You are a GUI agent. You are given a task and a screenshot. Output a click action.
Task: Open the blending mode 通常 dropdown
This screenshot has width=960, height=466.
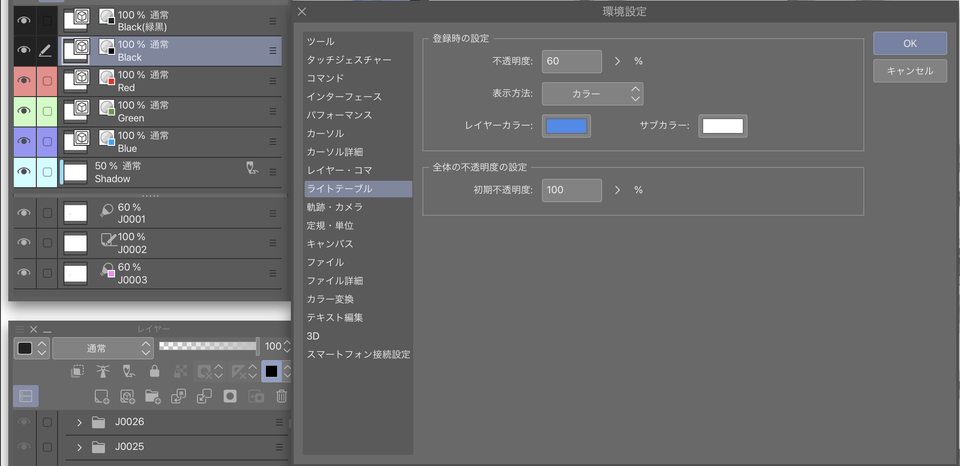click(103, 348)
